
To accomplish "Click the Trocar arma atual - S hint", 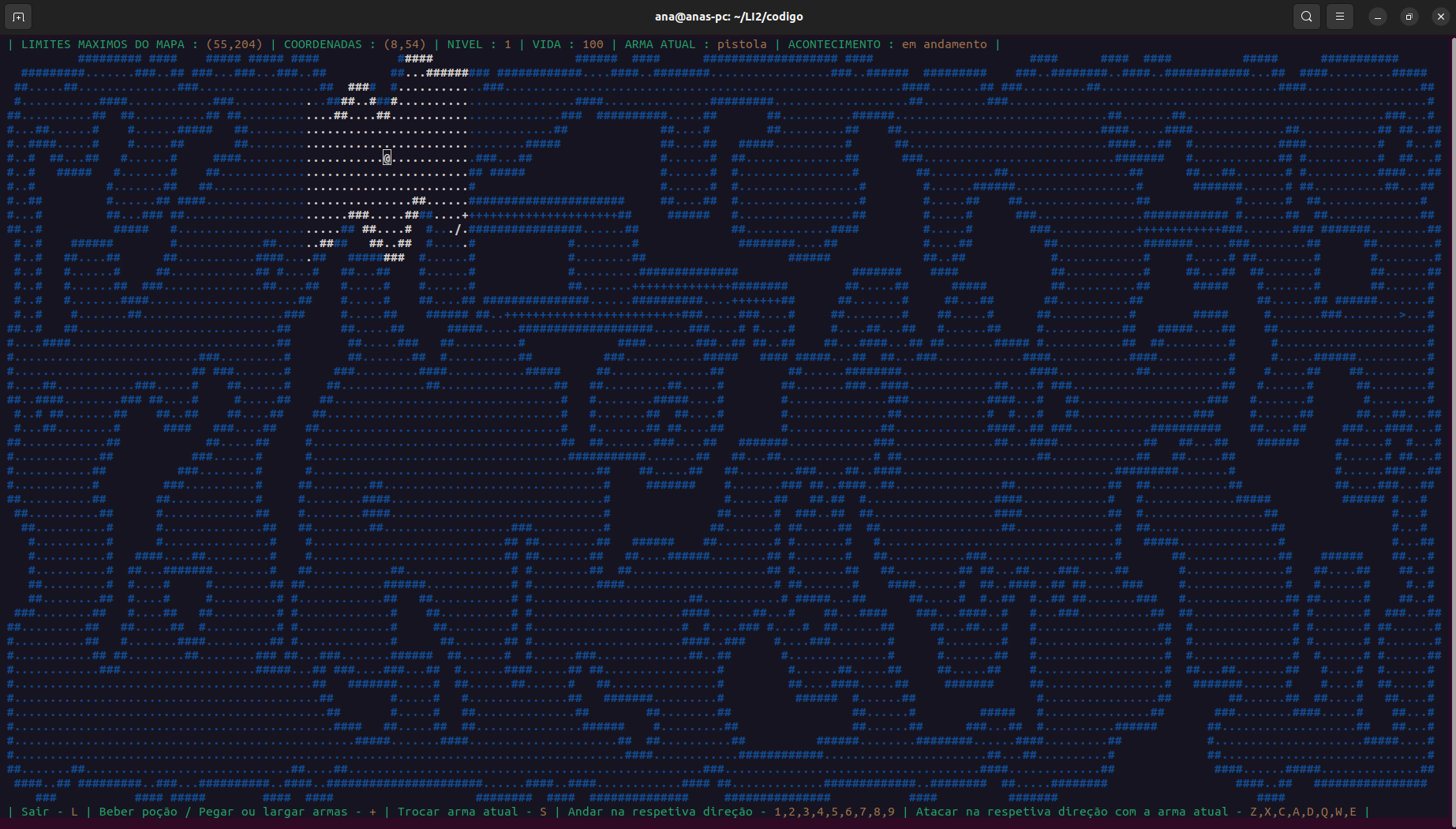I will 472,812.
